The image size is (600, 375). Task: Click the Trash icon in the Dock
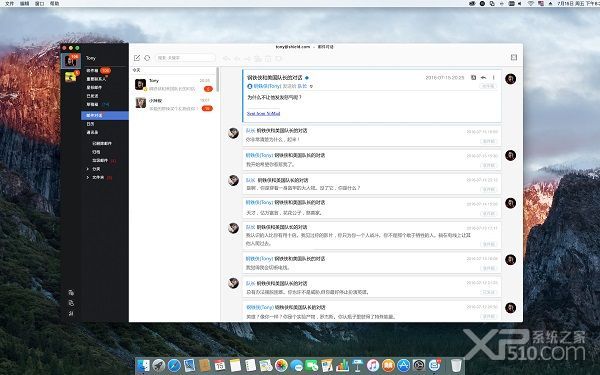pos(456,365)
